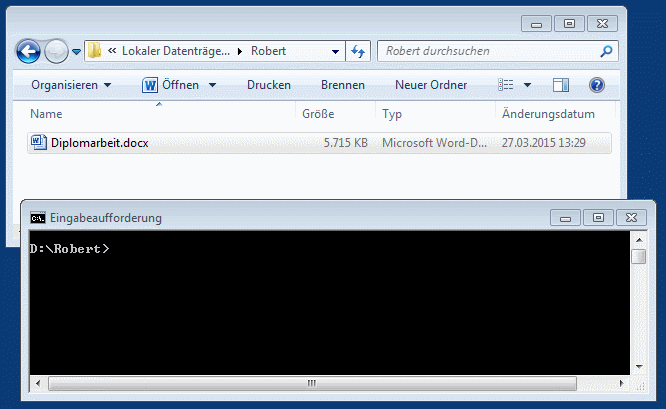Sort by the Änderungsdatum column header
Viewport: 666px width, 409px height.
(548, 114)
